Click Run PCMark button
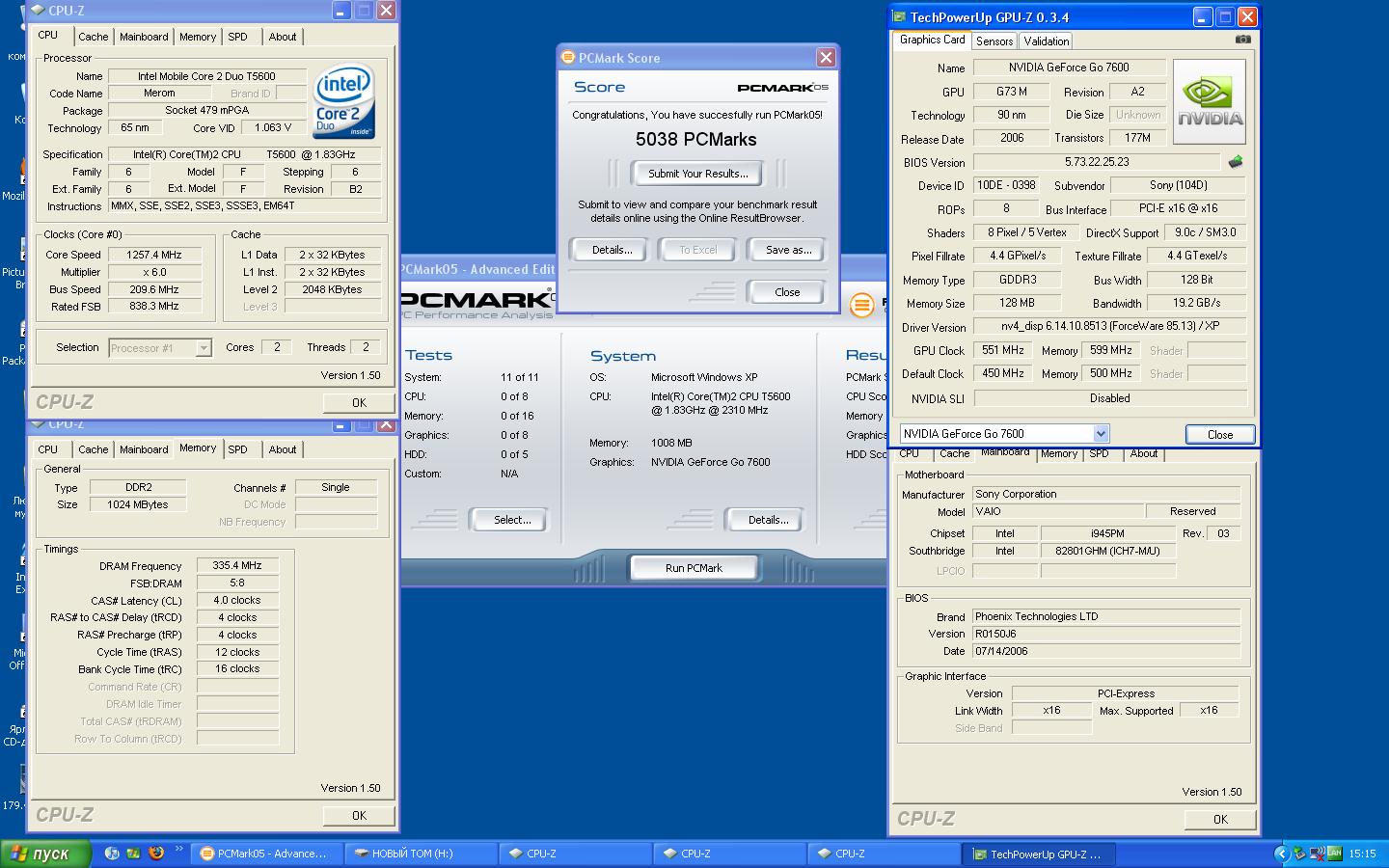The width and height of the screenshot is (1389, 868). [x=694, y=568]
